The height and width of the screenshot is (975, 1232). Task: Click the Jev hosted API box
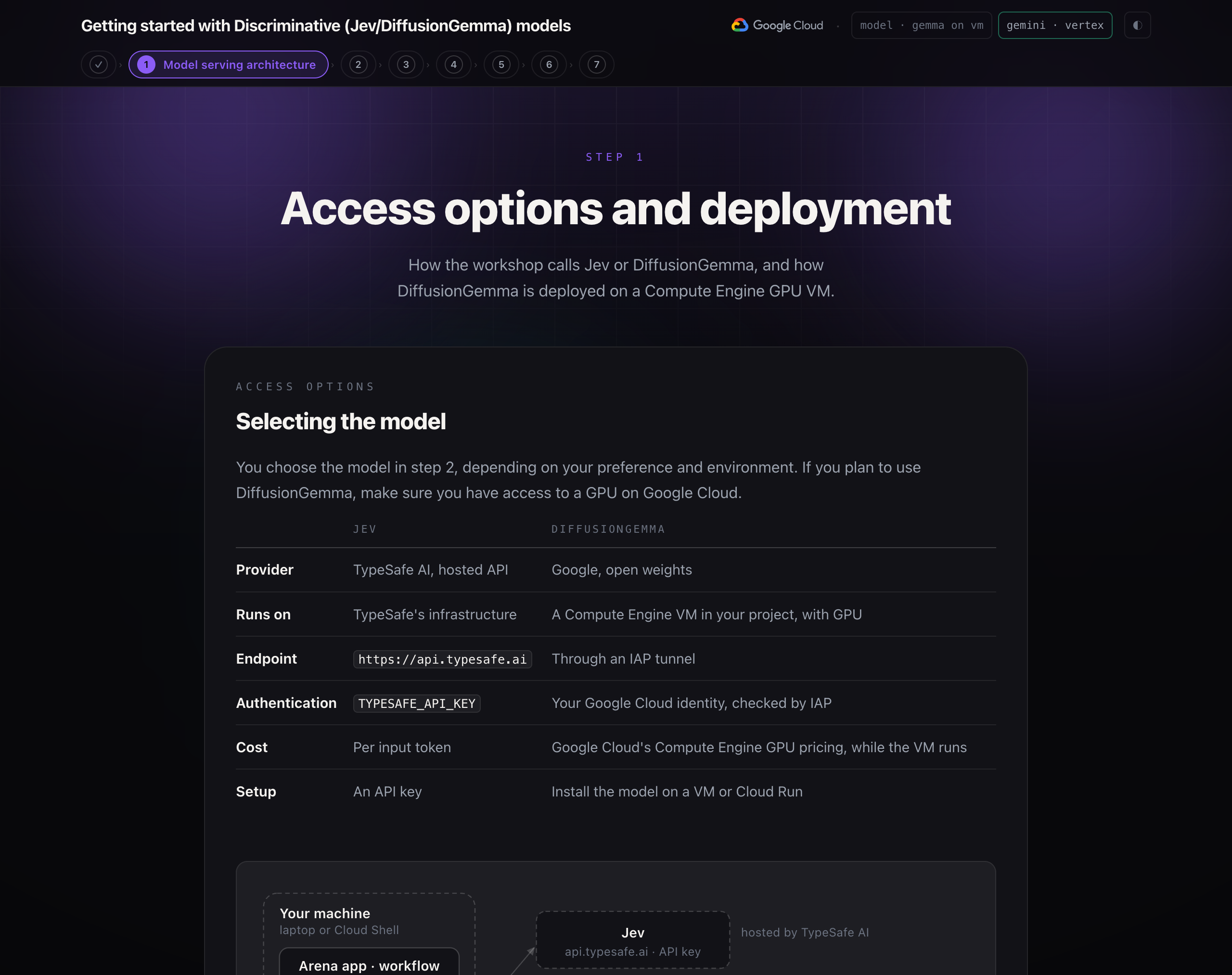(632, 940)
